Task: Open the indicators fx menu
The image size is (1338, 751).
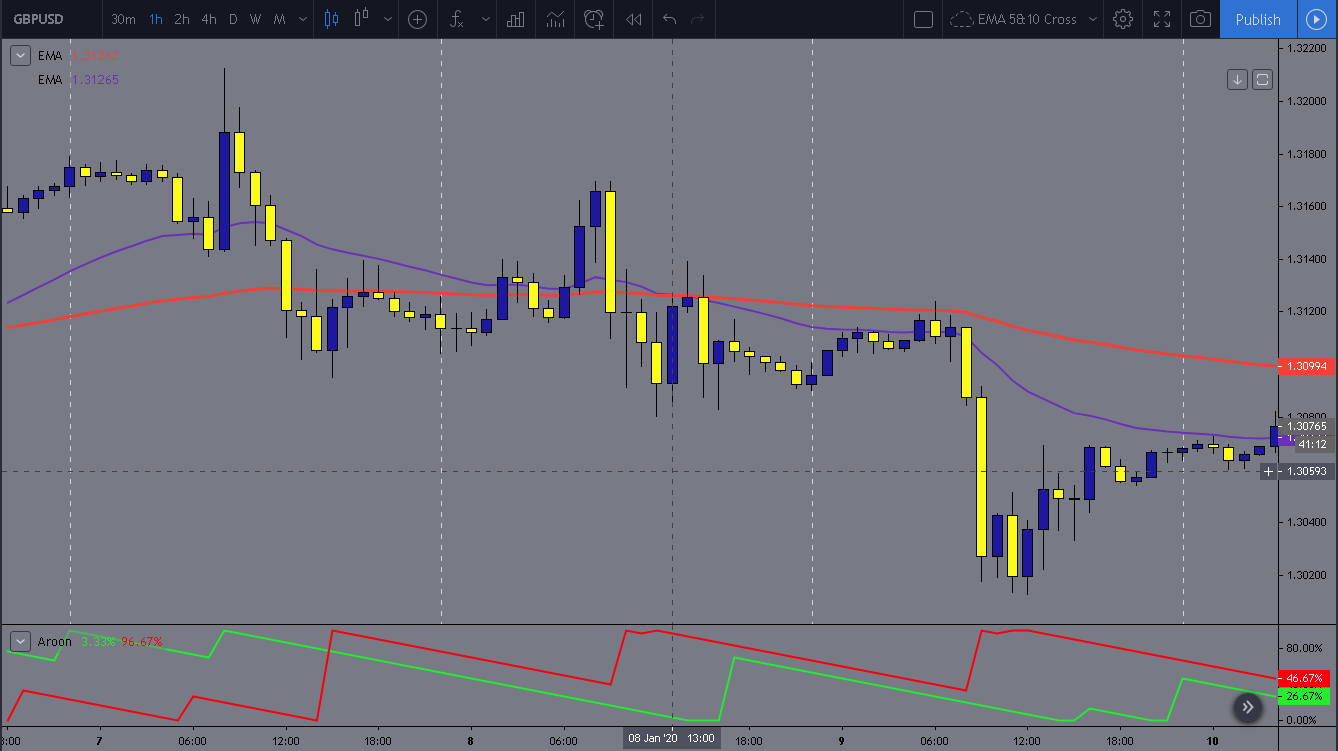Action: (456, 19)
